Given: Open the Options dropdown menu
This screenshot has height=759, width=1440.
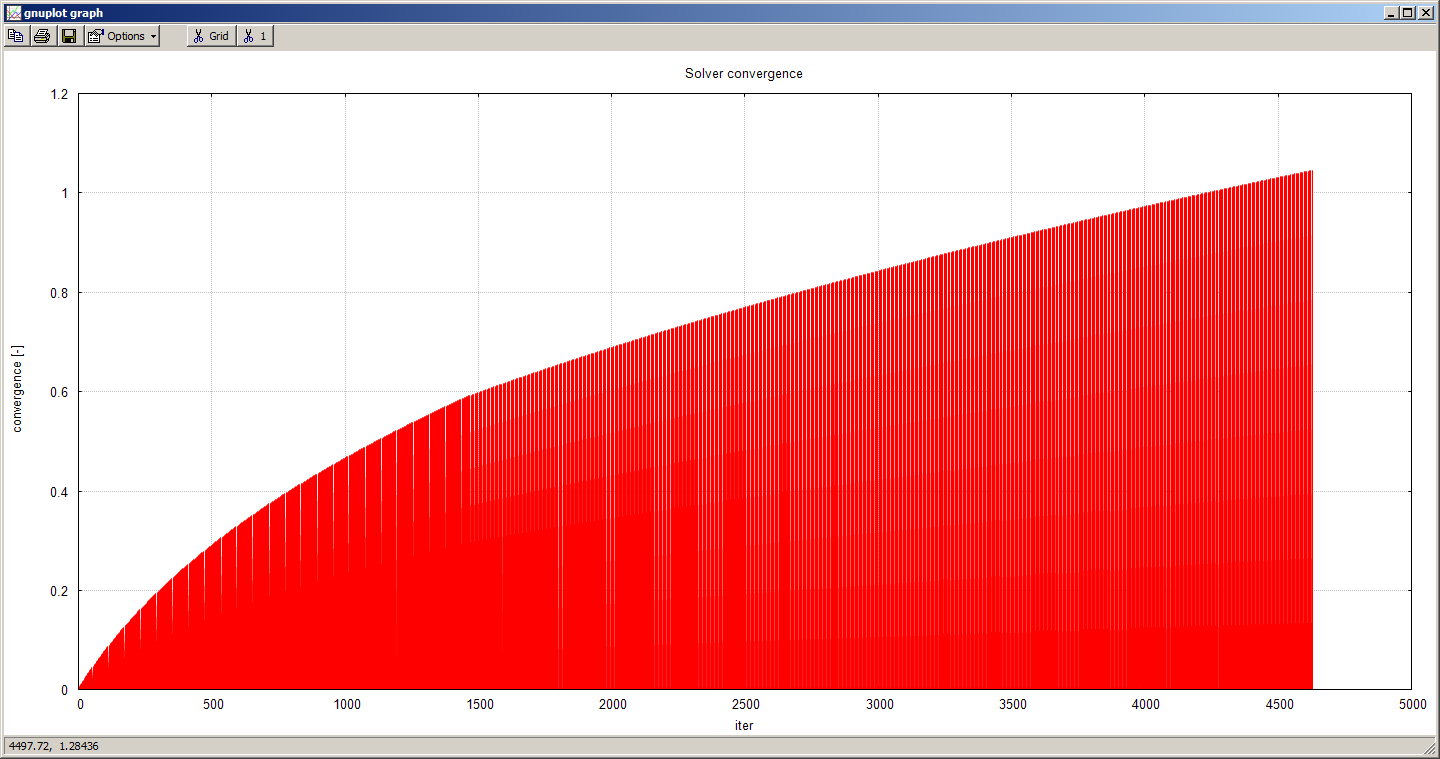Looking at the screenshot, I should pos(122,36).
